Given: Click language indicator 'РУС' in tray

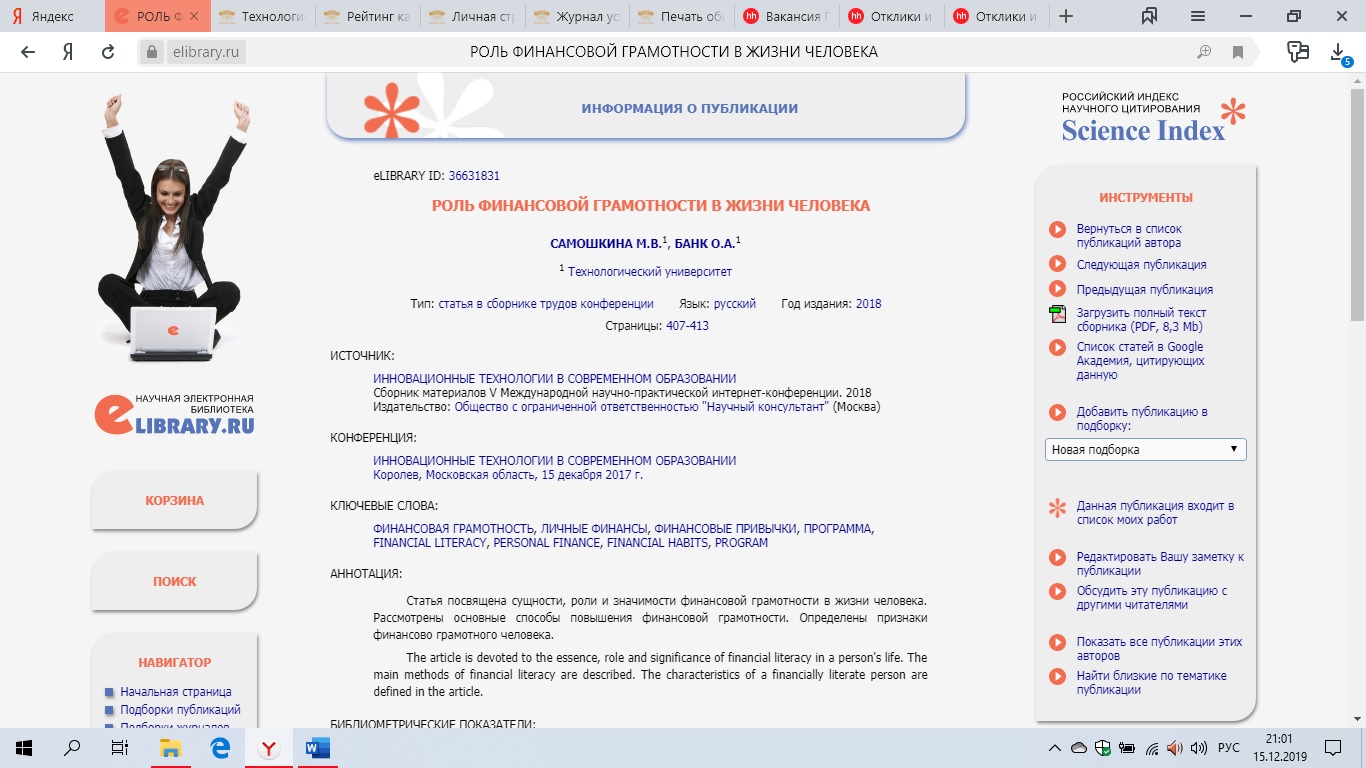Looking at the screenshot, I should pyautogui.click(x=1228, y=748).
